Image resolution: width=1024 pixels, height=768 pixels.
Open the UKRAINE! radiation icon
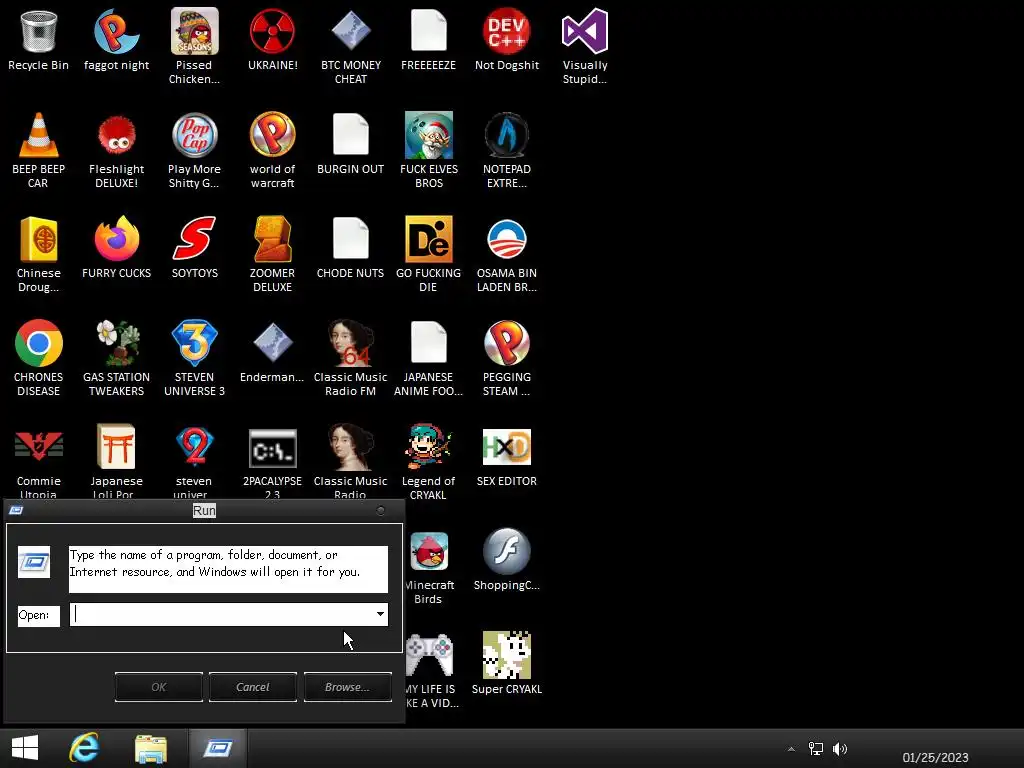(272, 31)
